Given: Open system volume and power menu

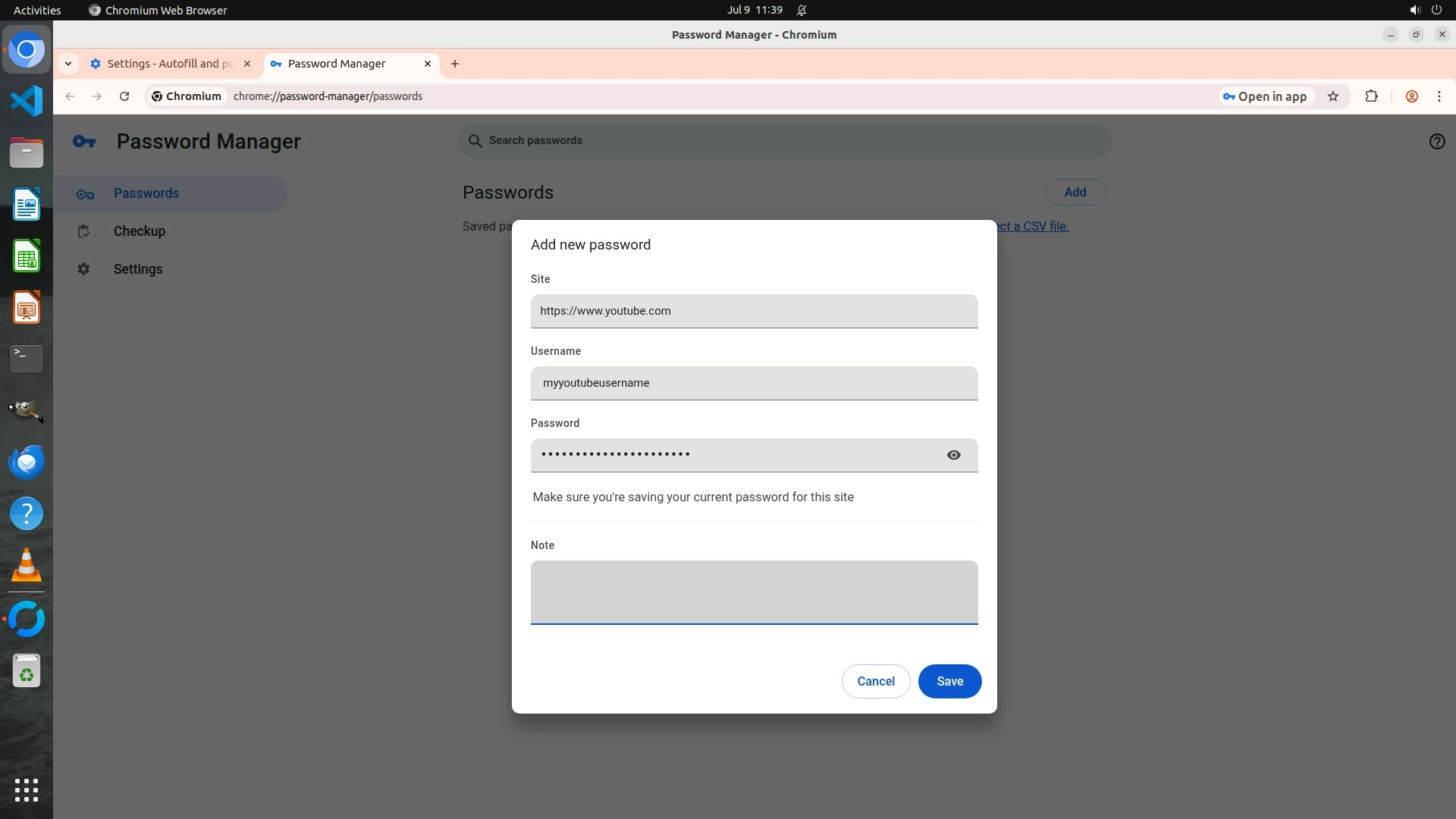Looking at the screenshot, I should [1425, 10].
